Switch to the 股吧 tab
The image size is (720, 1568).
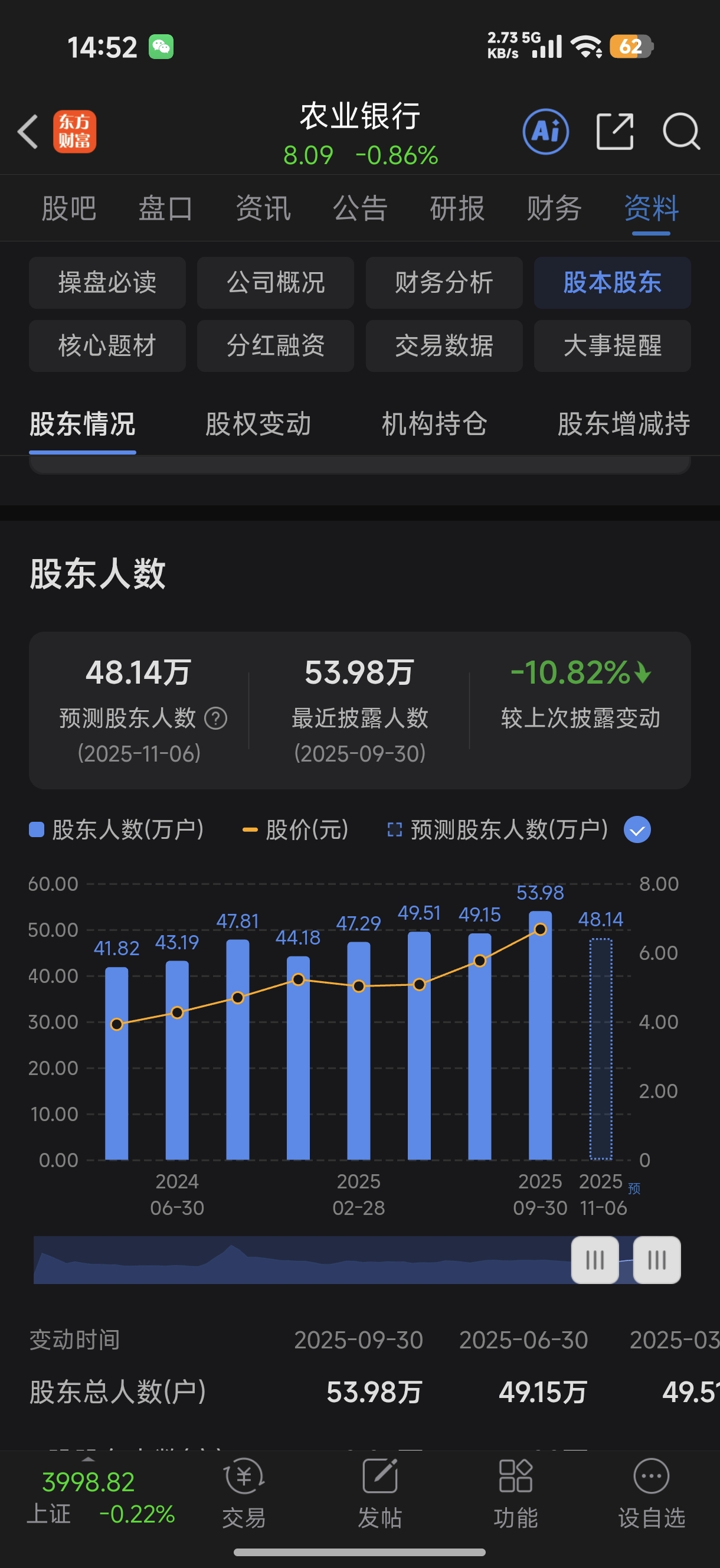point(69,209)
